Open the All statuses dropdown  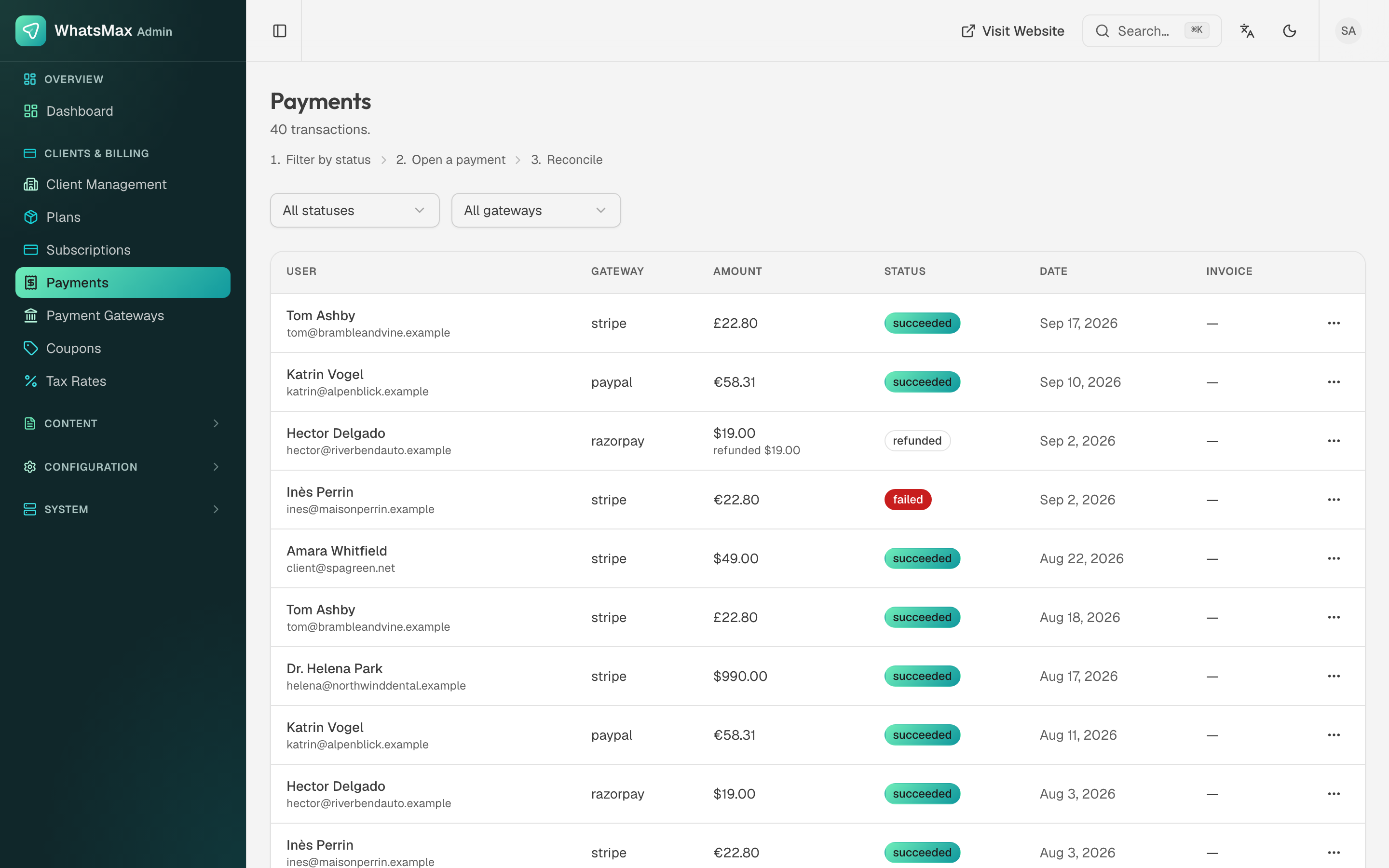354,210
